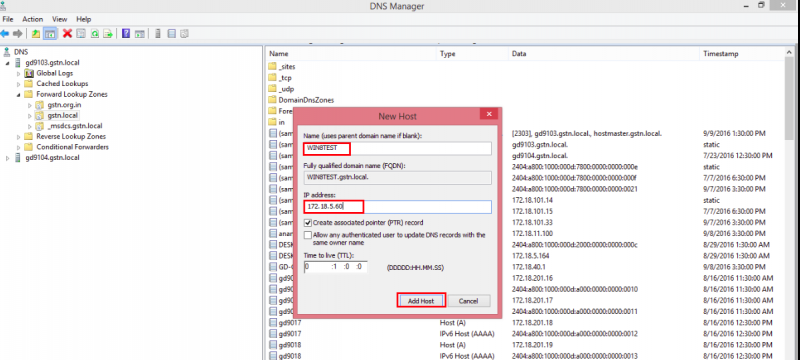800x360 pixels.
Task: Click the data cell 172.18.5.164
Action: 532,256
